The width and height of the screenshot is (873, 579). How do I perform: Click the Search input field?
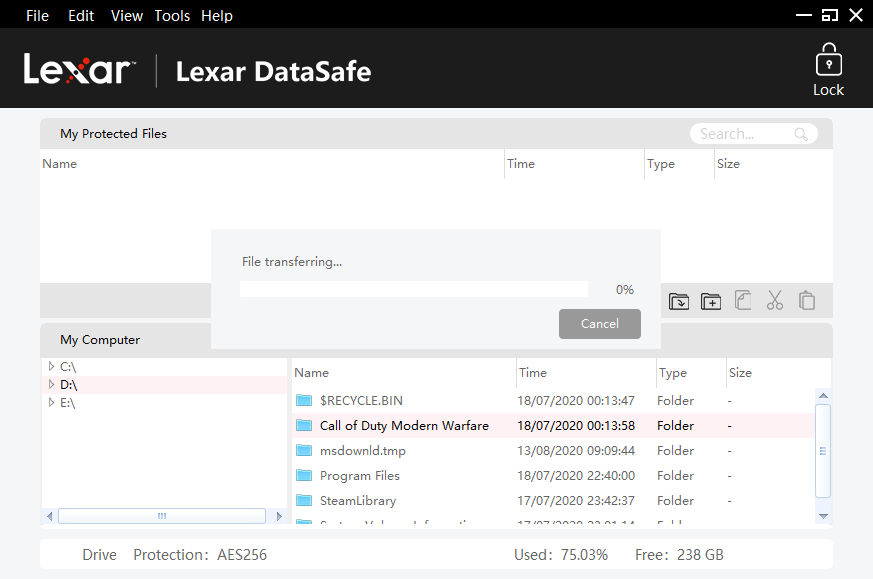(753, 134)
